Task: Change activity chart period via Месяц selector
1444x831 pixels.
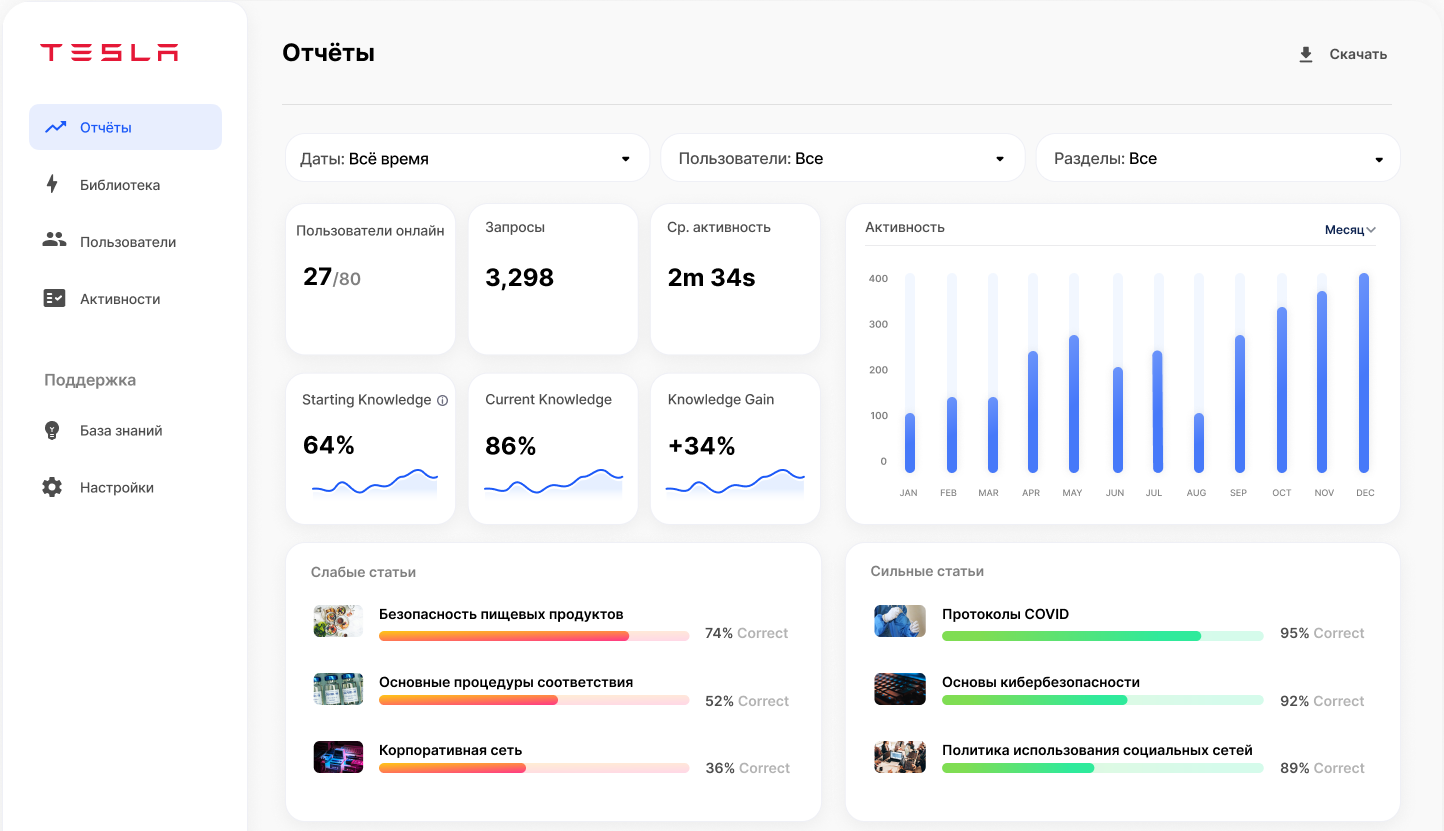Action: [1350, 230]
